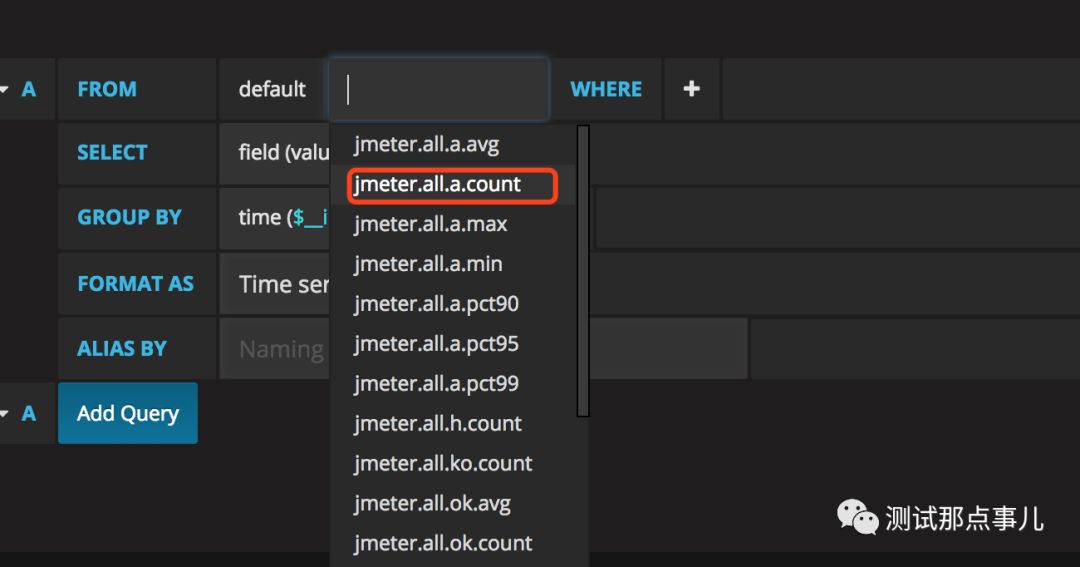This screenshot has width=1080, height=567.
Task: Click the WHERE label
Action: (606, 89)
